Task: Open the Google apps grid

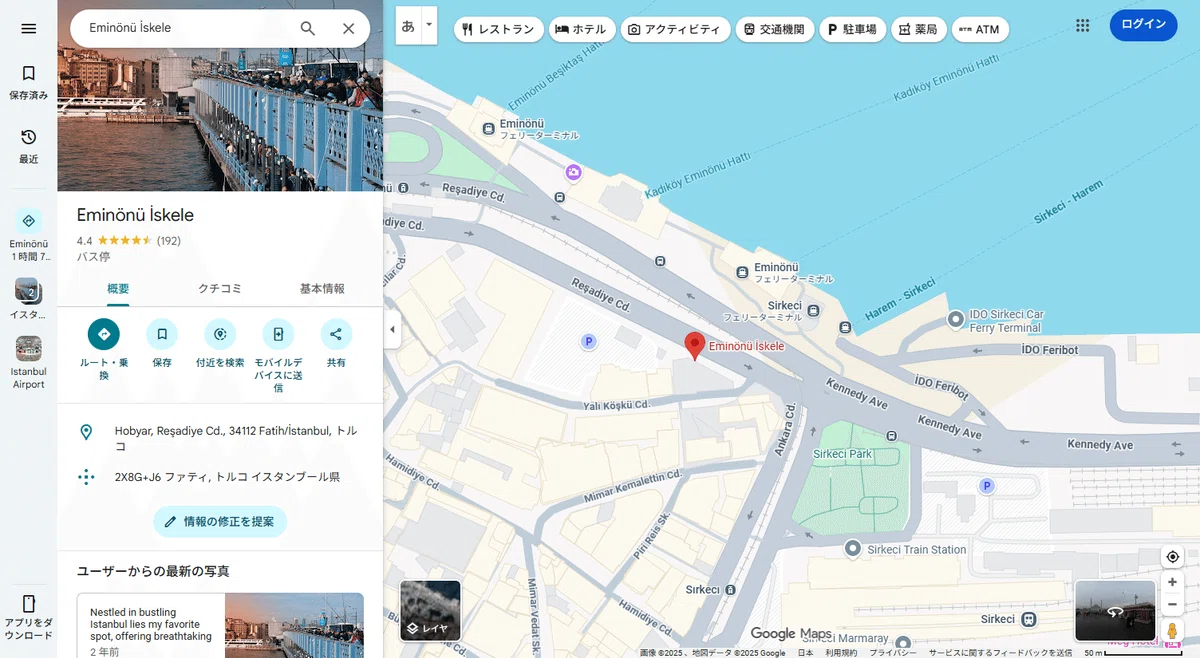Action: click(1082, 26)
